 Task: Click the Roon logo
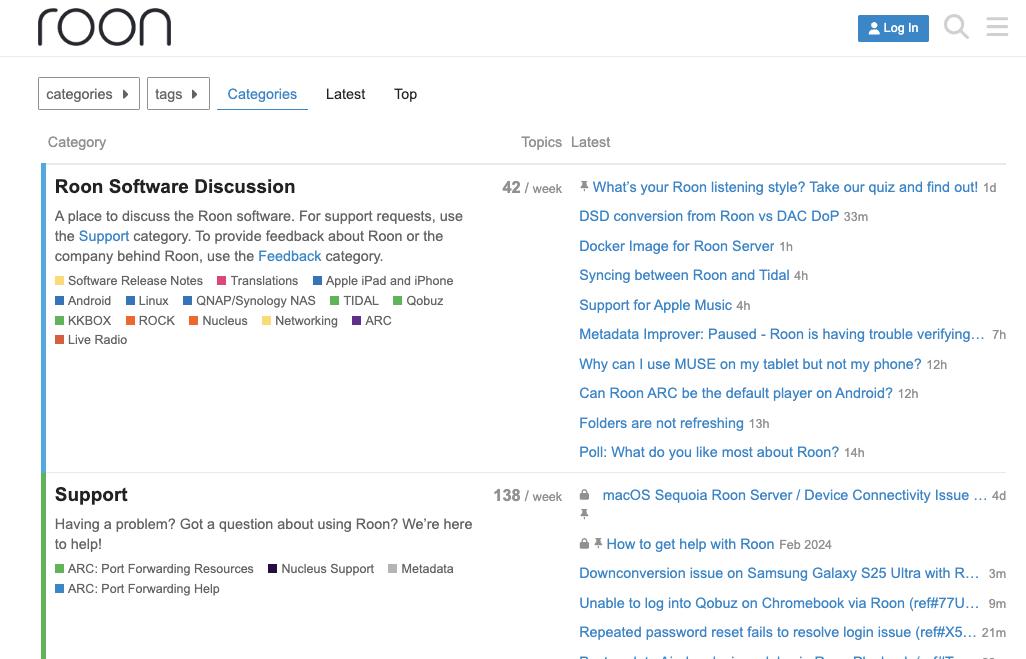105,27
